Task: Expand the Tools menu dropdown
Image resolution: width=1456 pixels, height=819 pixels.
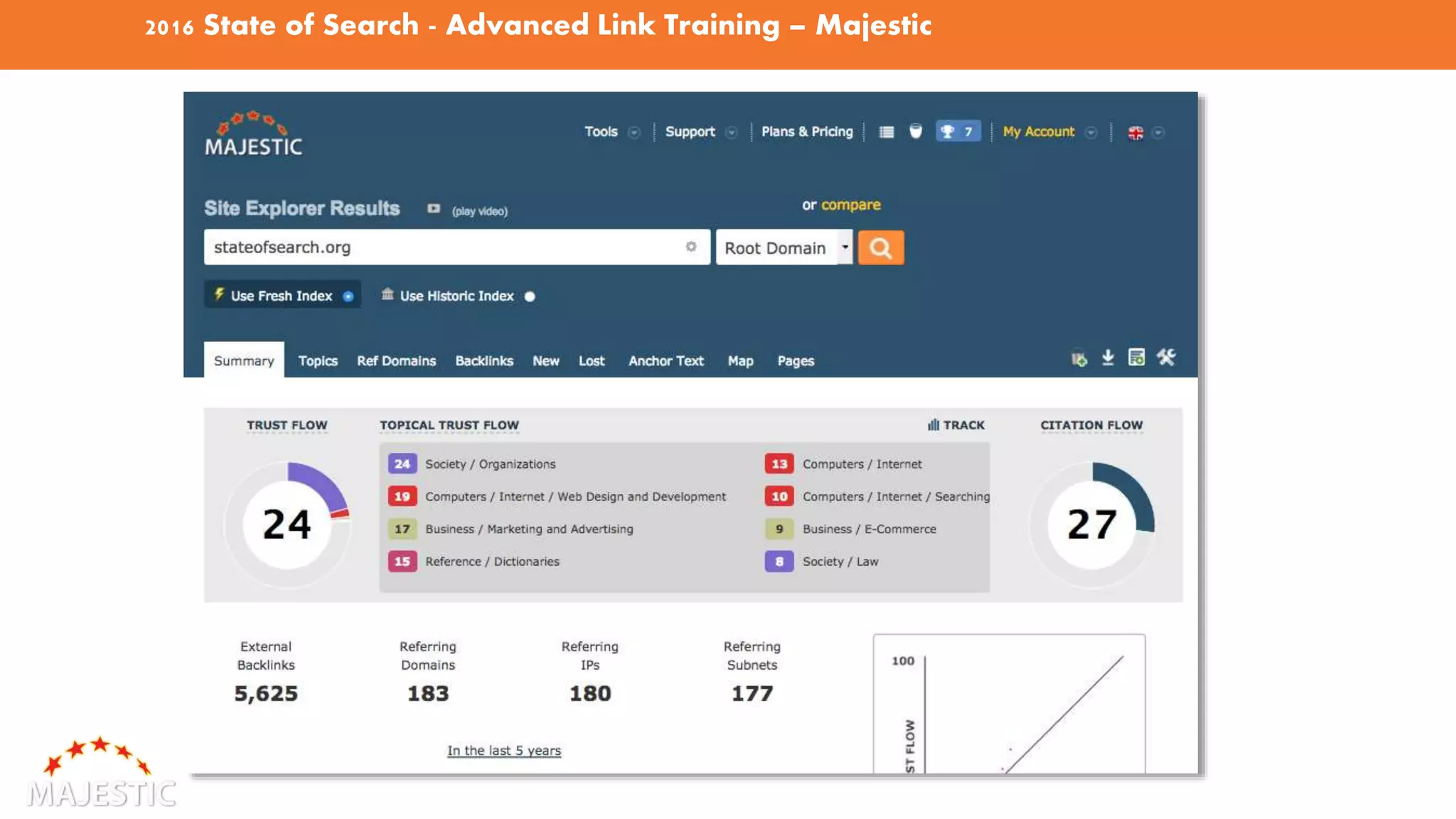Action: click(634, 133)
